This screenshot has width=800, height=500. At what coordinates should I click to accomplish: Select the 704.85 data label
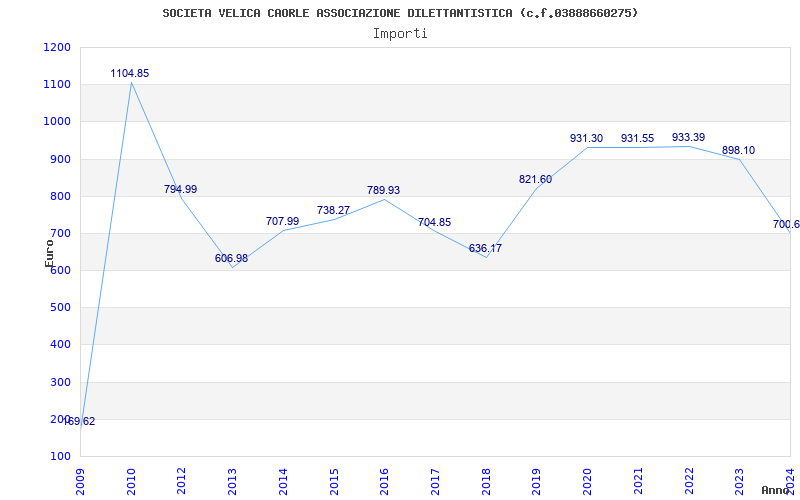(434, 222)
